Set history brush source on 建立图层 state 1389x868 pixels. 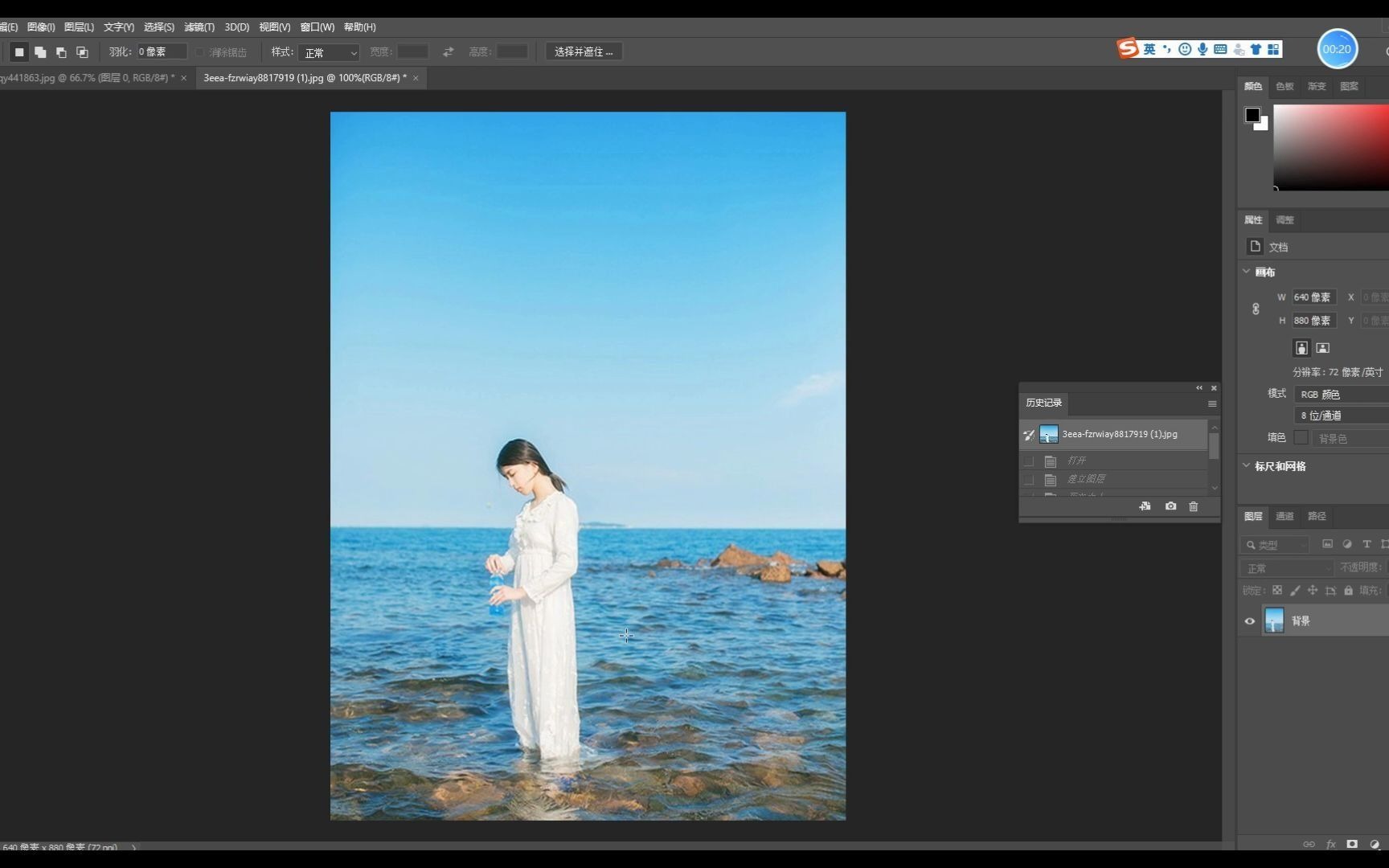pyautogui.click(x=1028, y=480)
